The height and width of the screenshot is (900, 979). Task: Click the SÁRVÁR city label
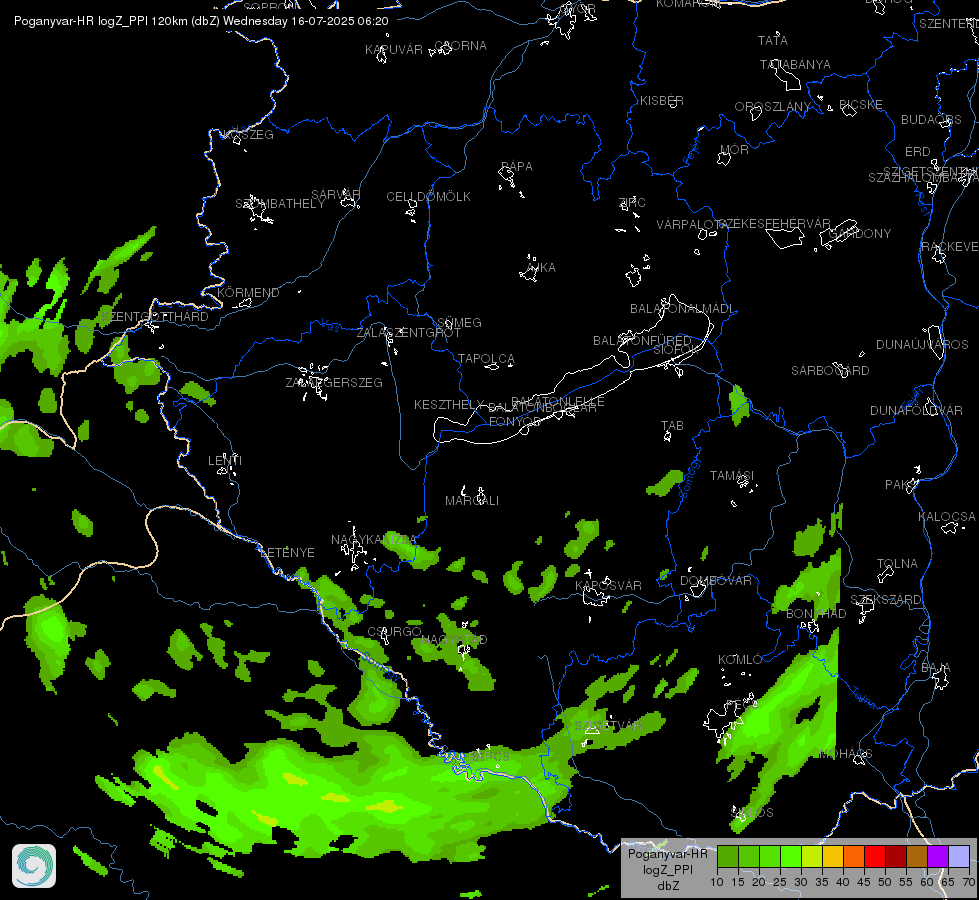[336, 195]
